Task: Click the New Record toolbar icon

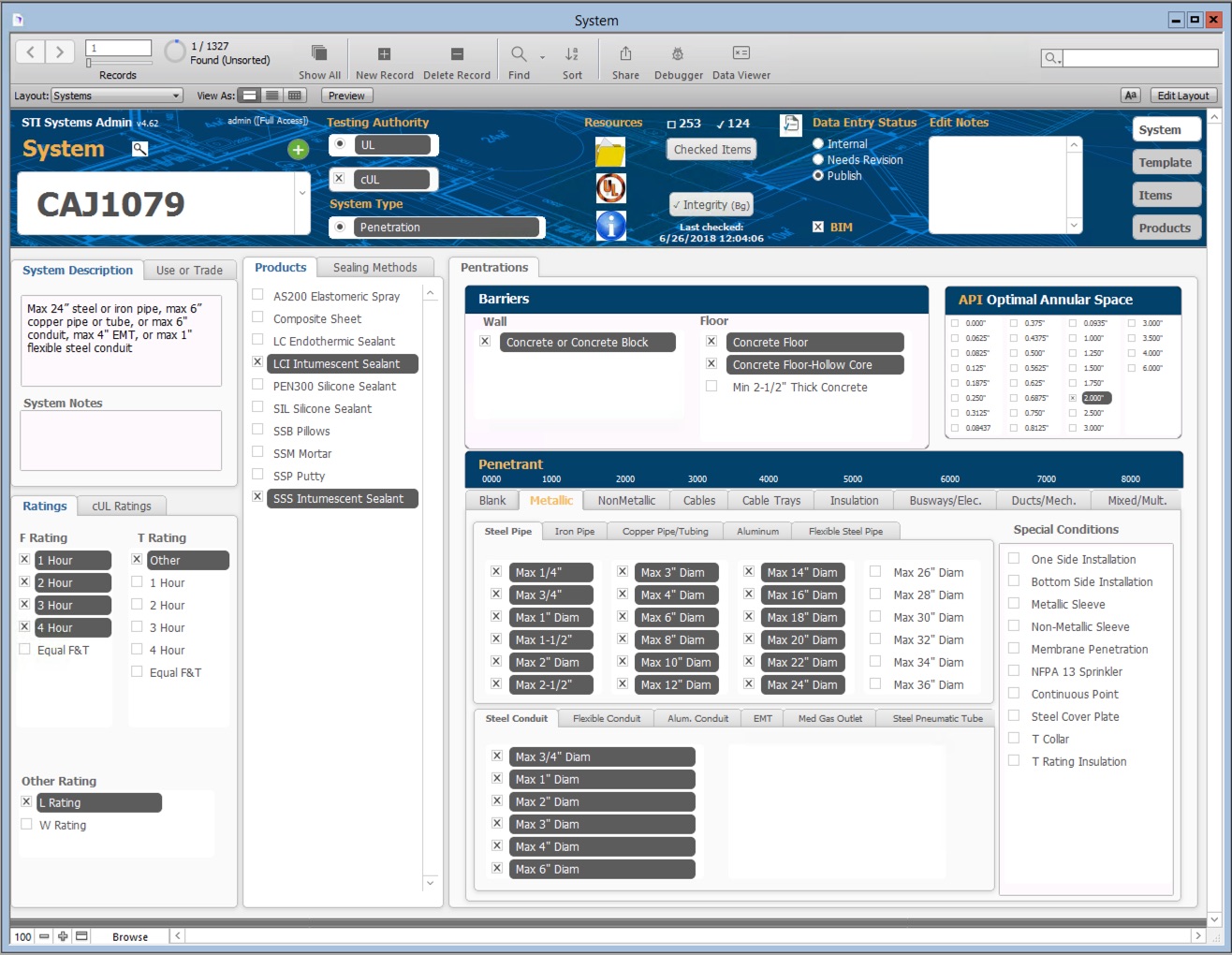Action: click(384, 54)
